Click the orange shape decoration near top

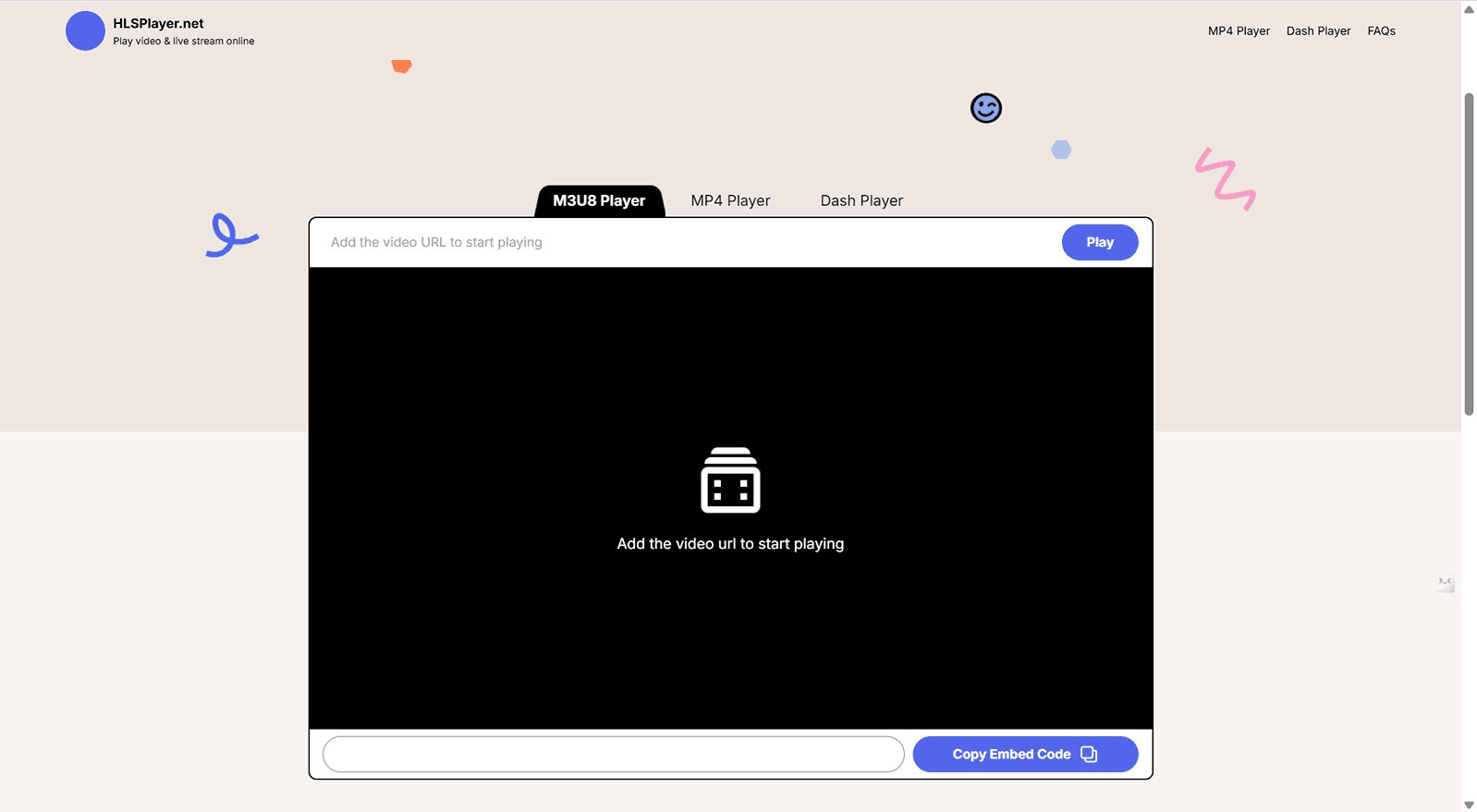point(401,67)
